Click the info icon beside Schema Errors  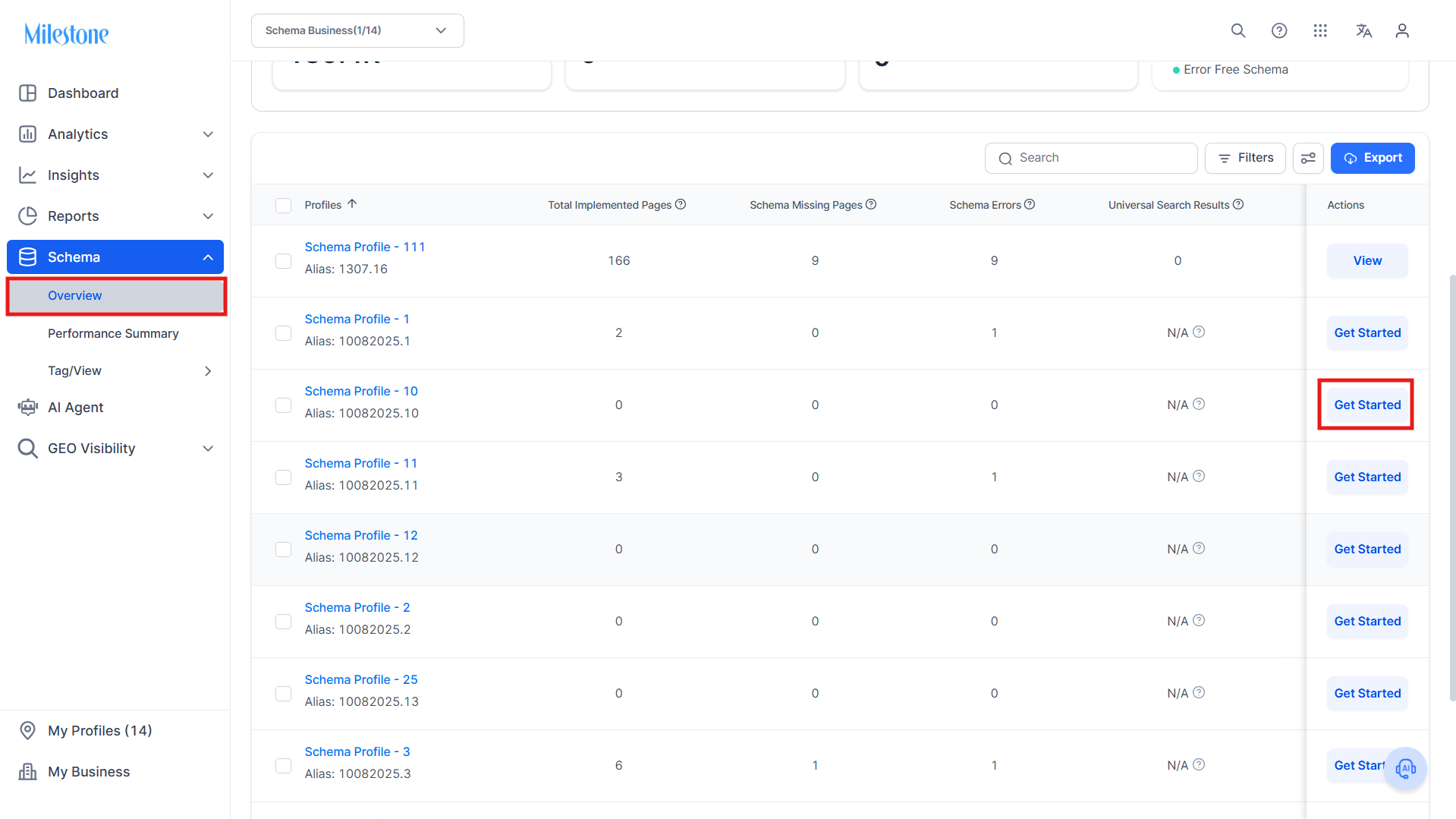(1030, 204)
